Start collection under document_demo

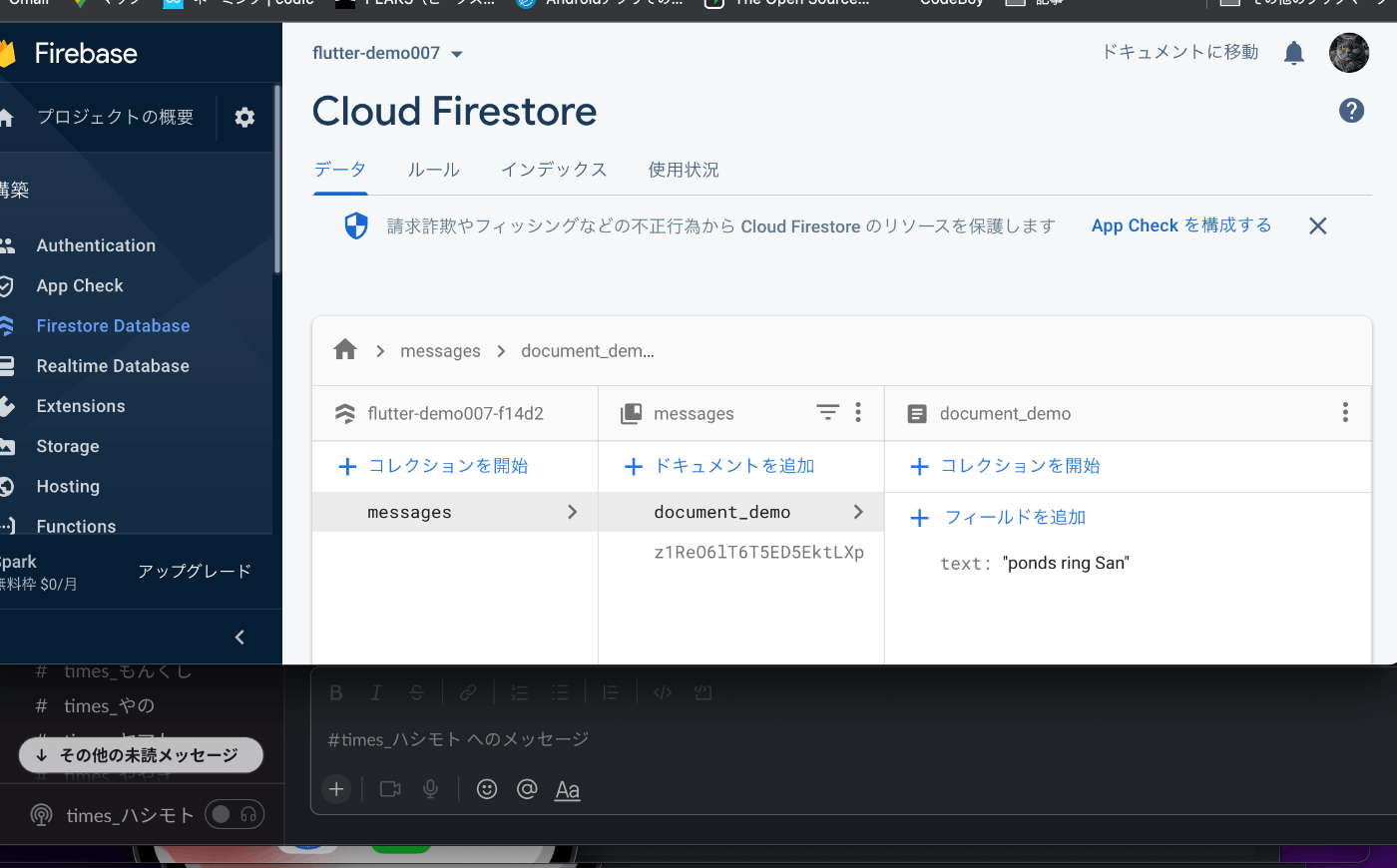[x=1005, y=466]
